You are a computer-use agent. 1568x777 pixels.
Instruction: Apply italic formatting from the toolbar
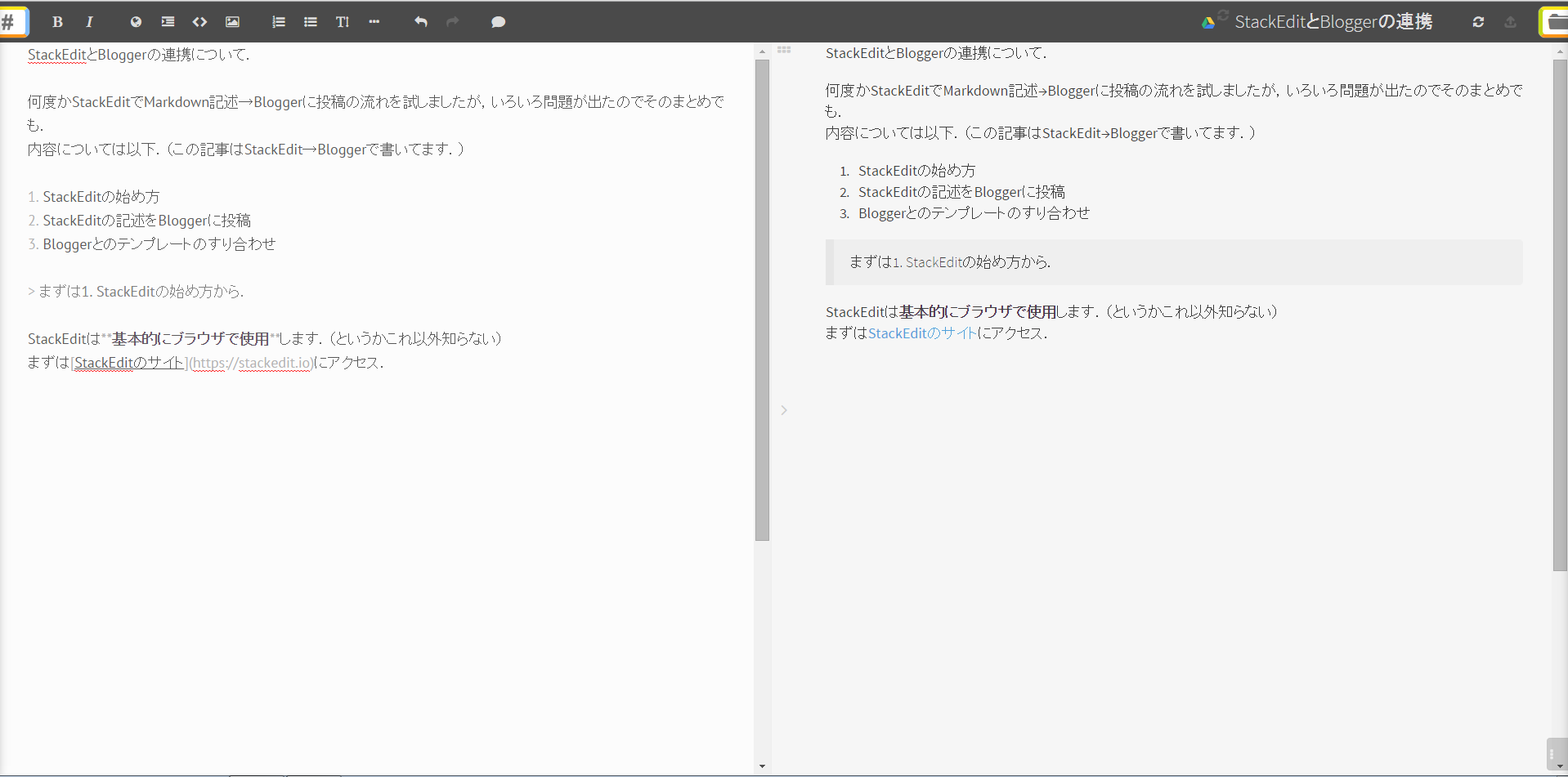point(89,22)
